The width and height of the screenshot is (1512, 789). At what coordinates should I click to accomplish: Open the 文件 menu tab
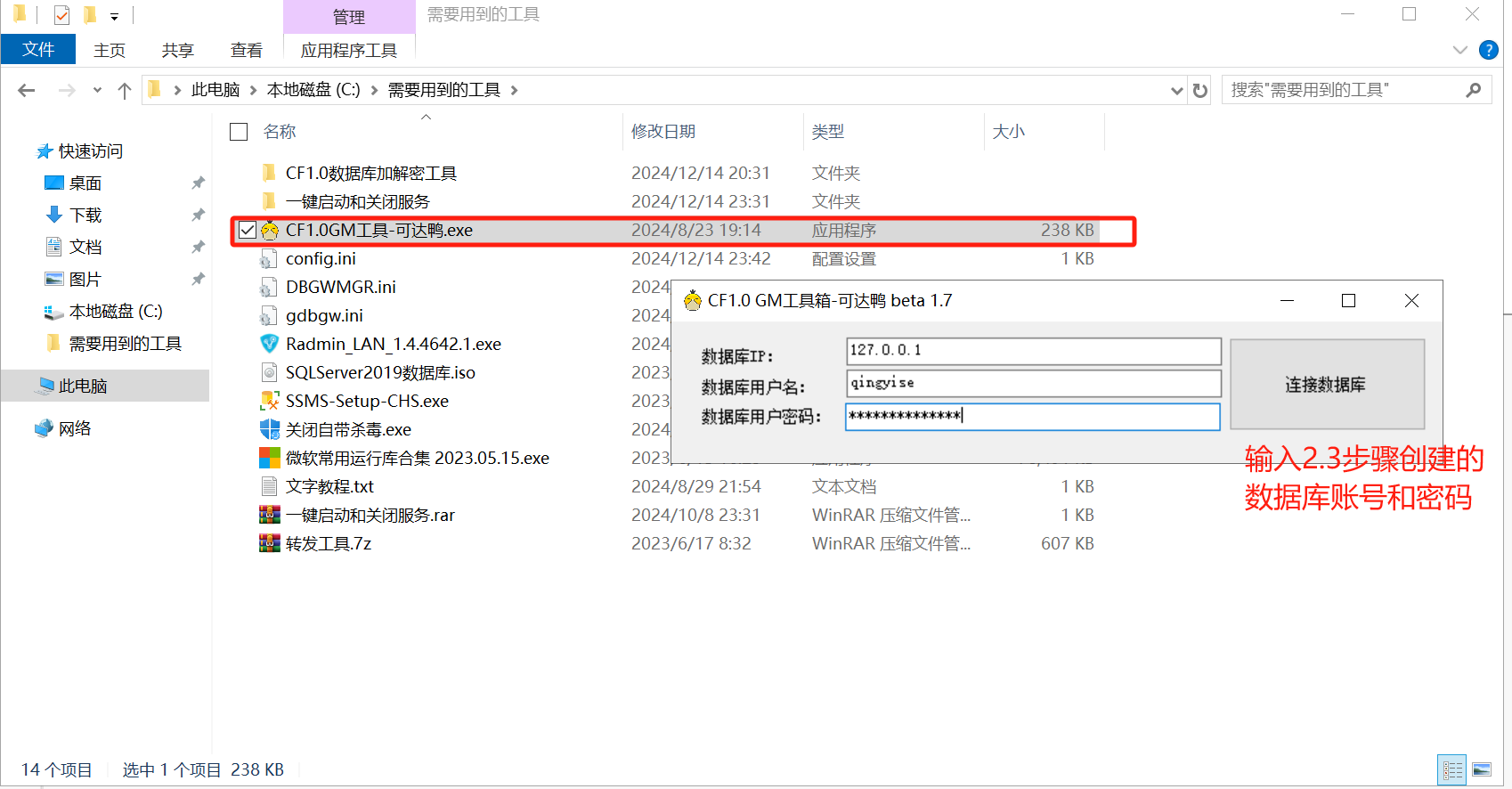coord(38,50)
